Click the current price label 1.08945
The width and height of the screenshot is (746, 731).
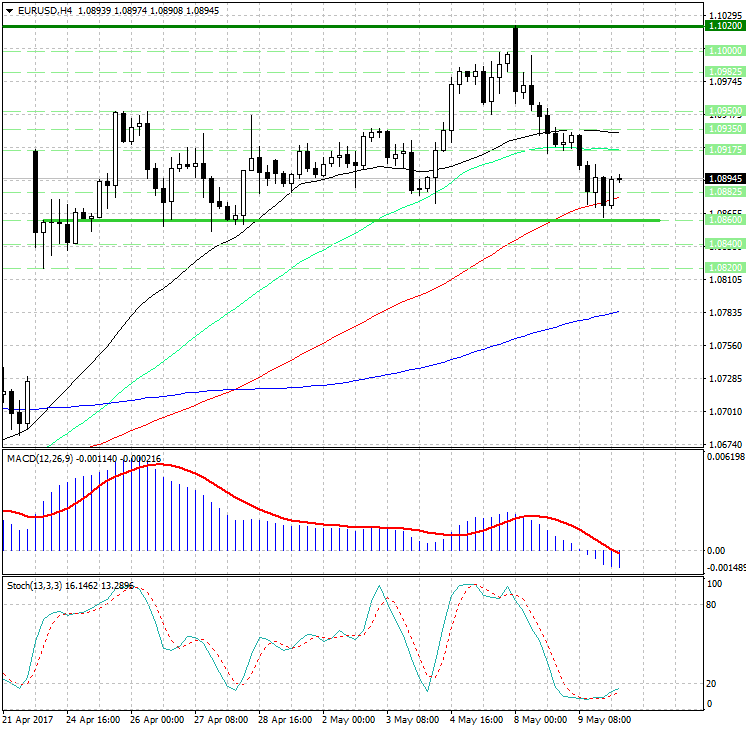pos(723,178)
